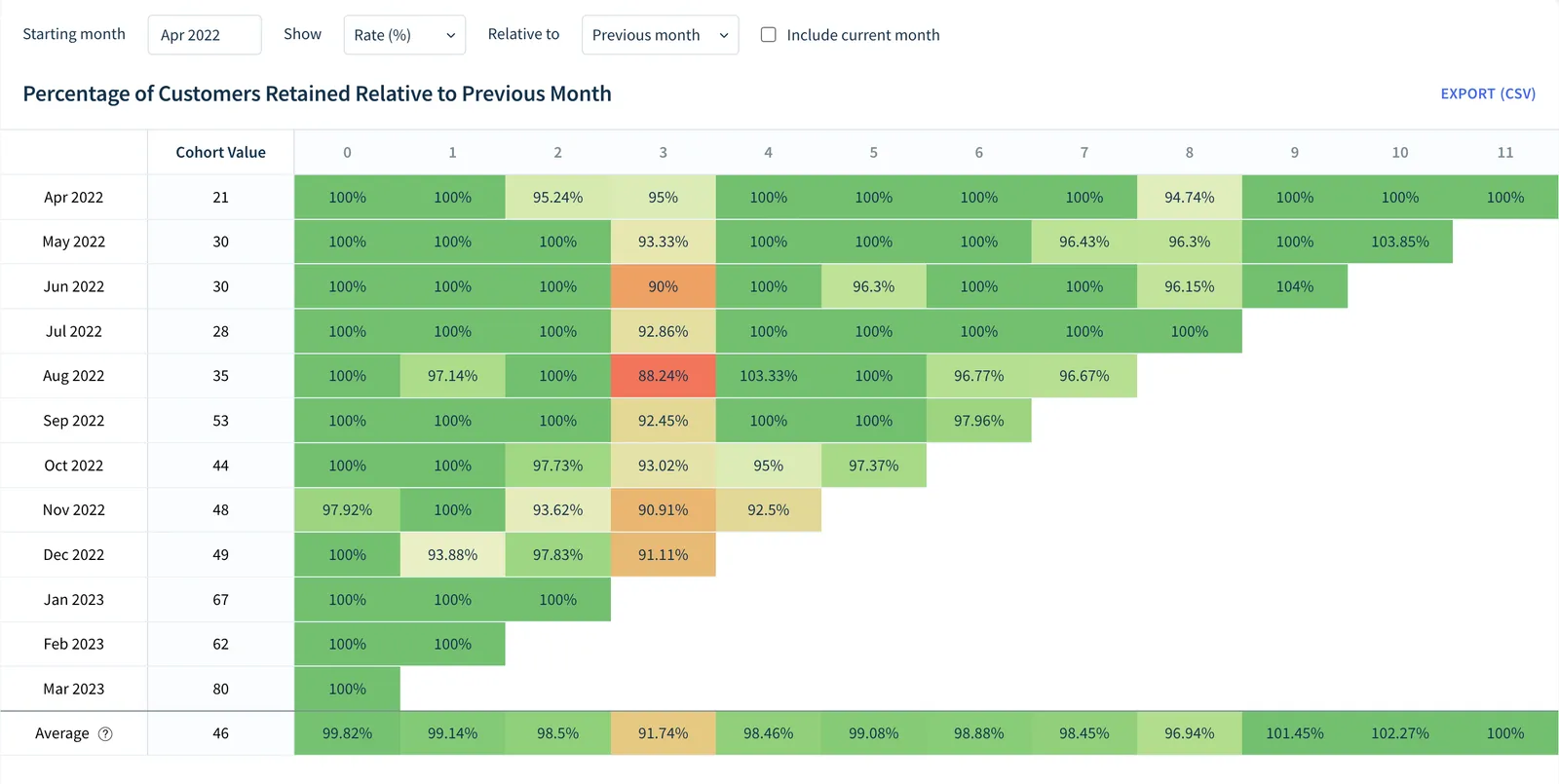
Task: Enable the Include current month checkbox
Action: coord(768,34)
